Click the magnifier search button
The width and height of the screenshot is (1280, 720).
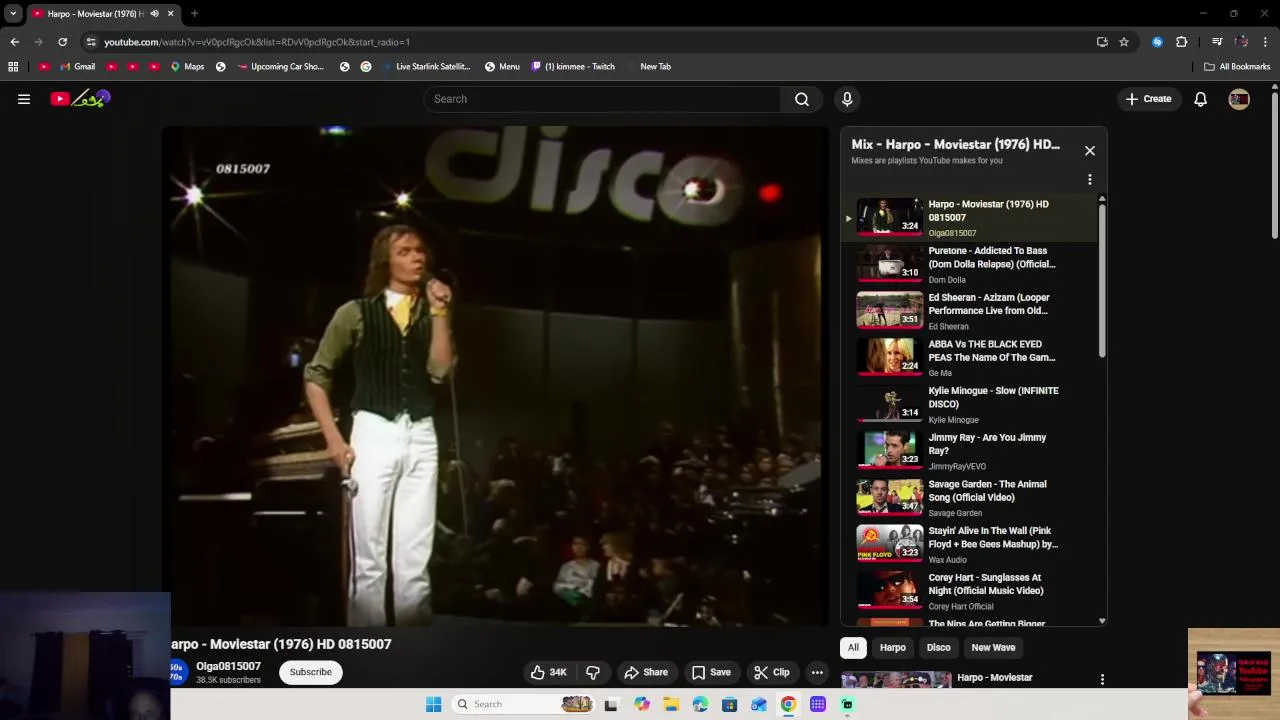(802, 99)
